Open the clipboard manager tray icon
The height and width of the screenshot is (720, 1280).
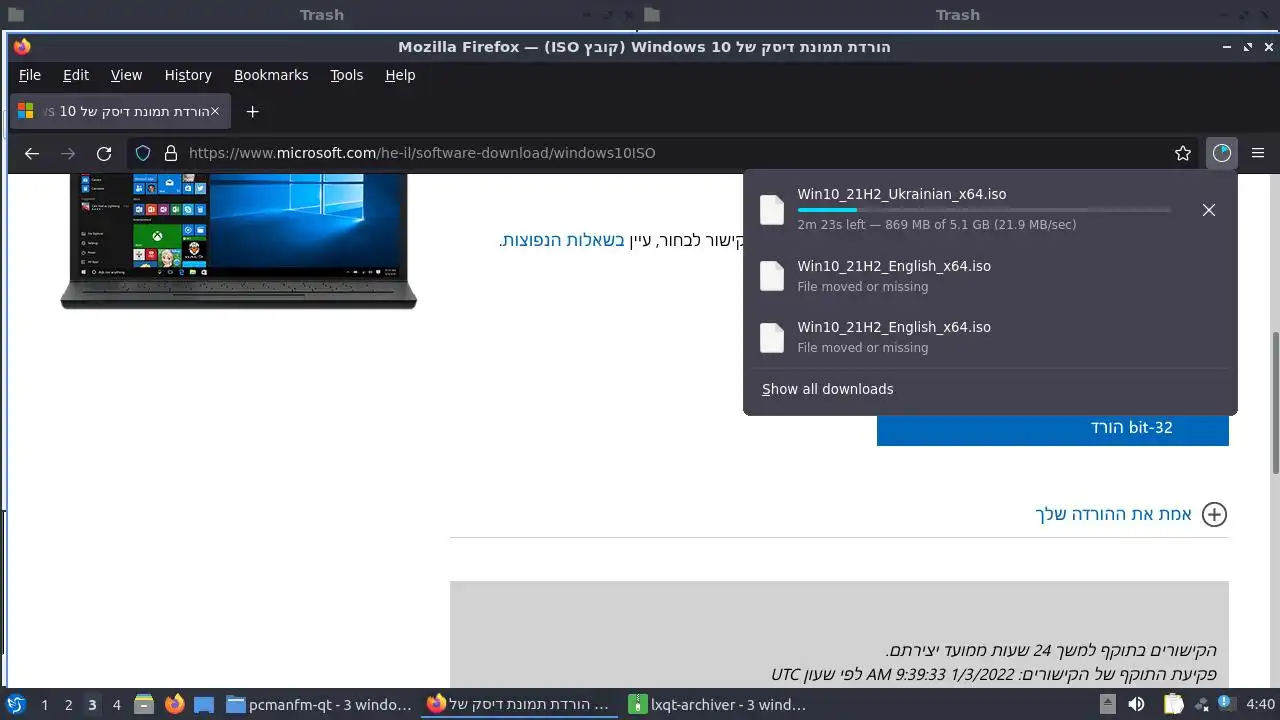1174,705
